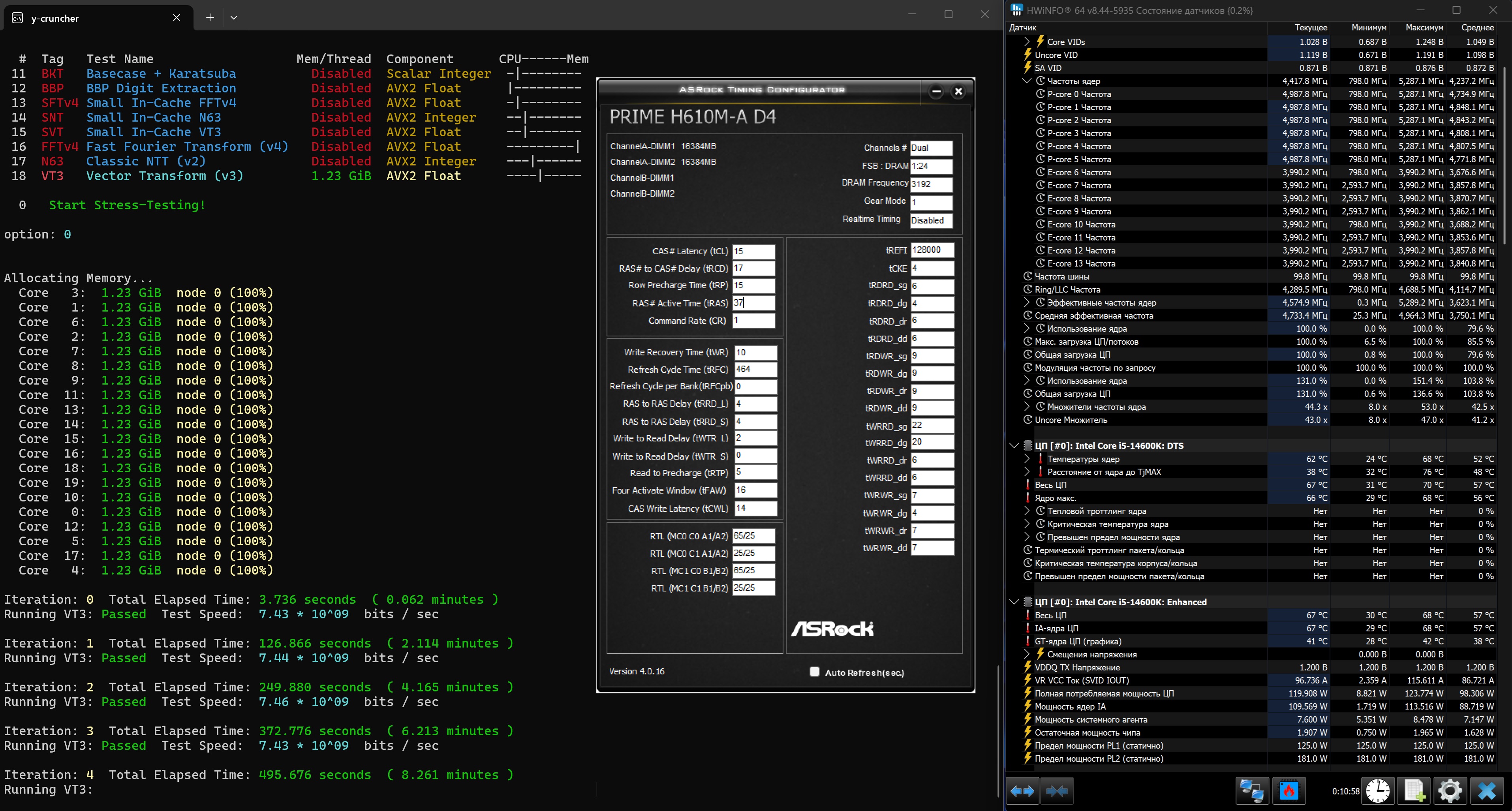Expand the Температуры ядер row
The height and width of the screenshot is (811, 1512).
(1027, 459)
